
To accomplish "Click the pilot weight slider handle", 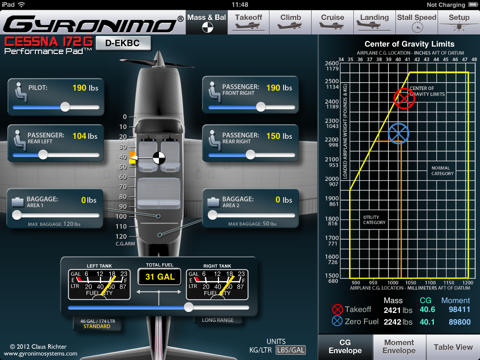I will pos(65,107).
